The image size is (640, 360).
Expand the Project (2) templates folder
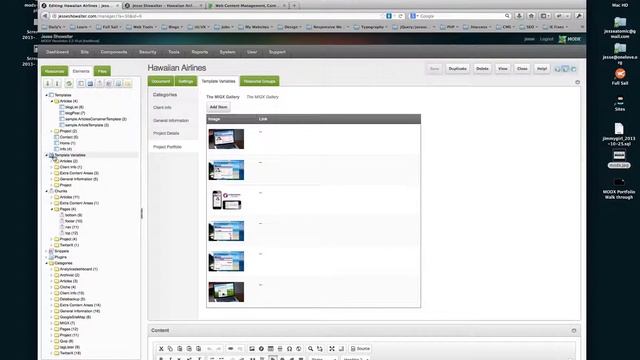point(52,131)
